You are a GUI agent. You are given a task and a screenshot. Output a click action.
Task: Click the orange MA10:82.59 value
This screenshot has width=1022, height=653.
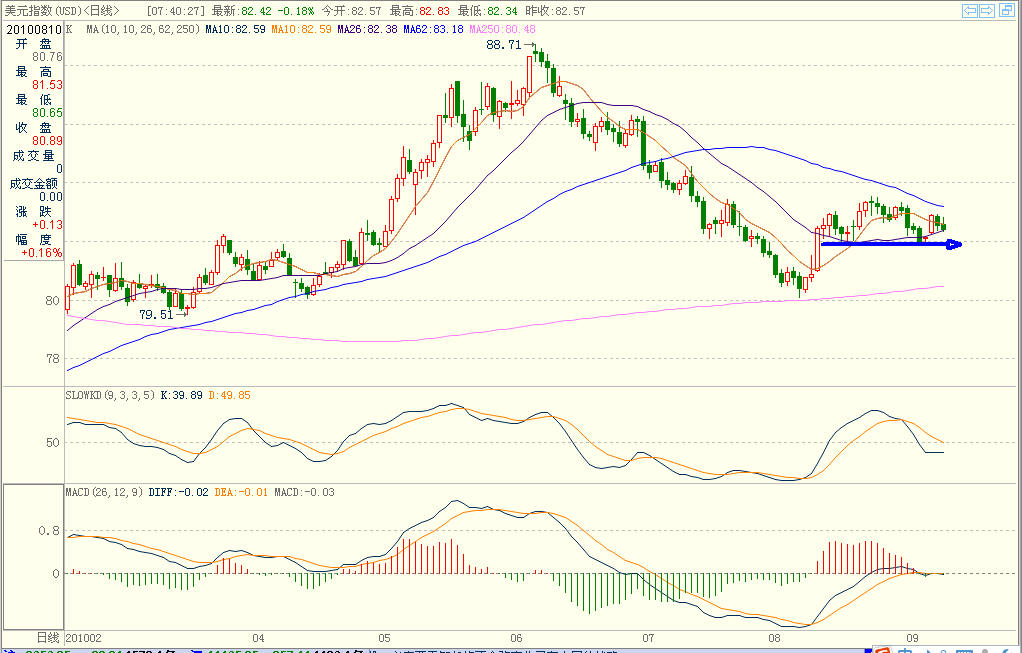pyautogui.click(x=301, y=29)
